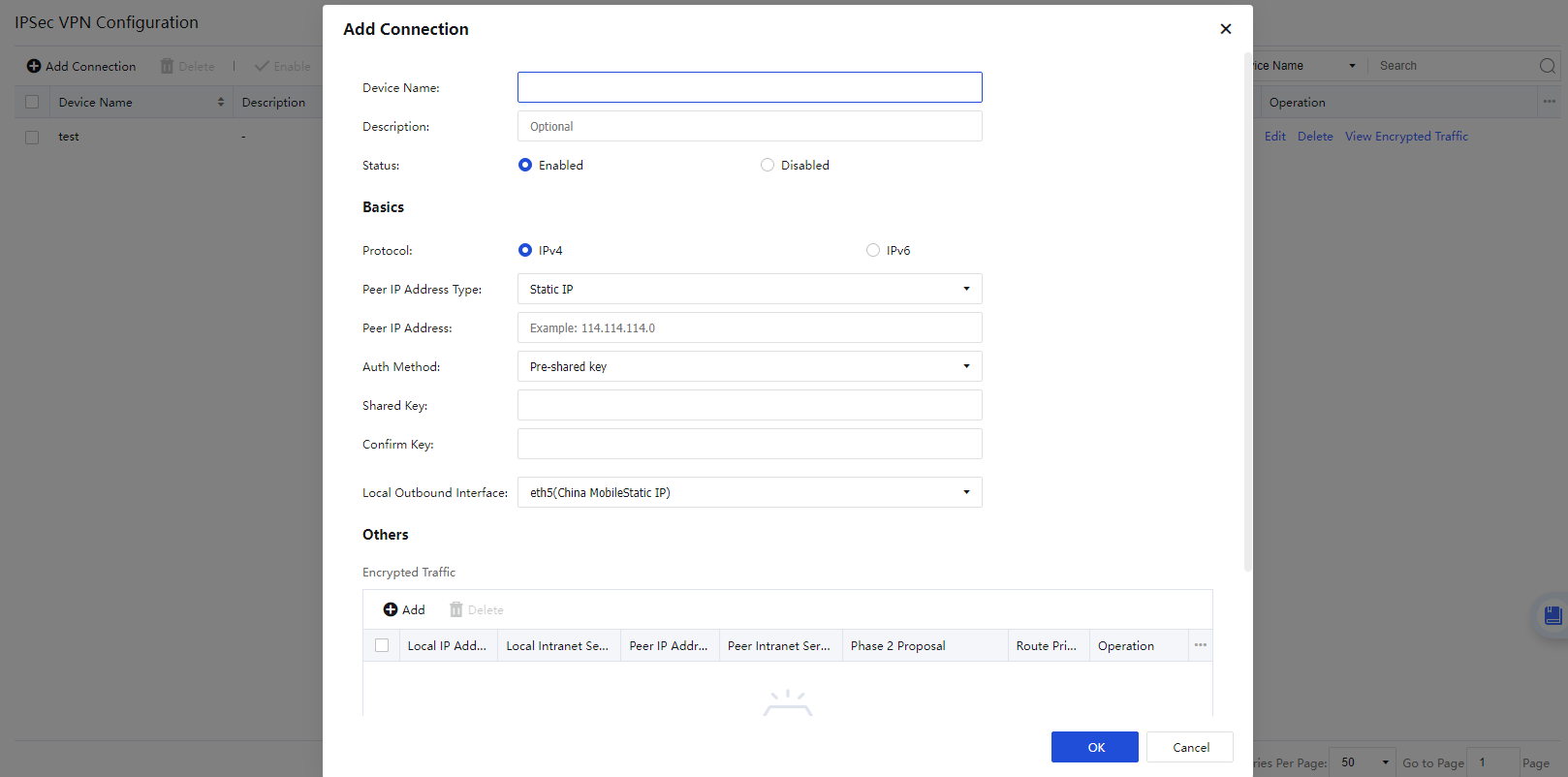The width and height of the screenshot is (1568, 777).
Task: Open the Peer IP Address Type dropdown
Action: (749, 289)
